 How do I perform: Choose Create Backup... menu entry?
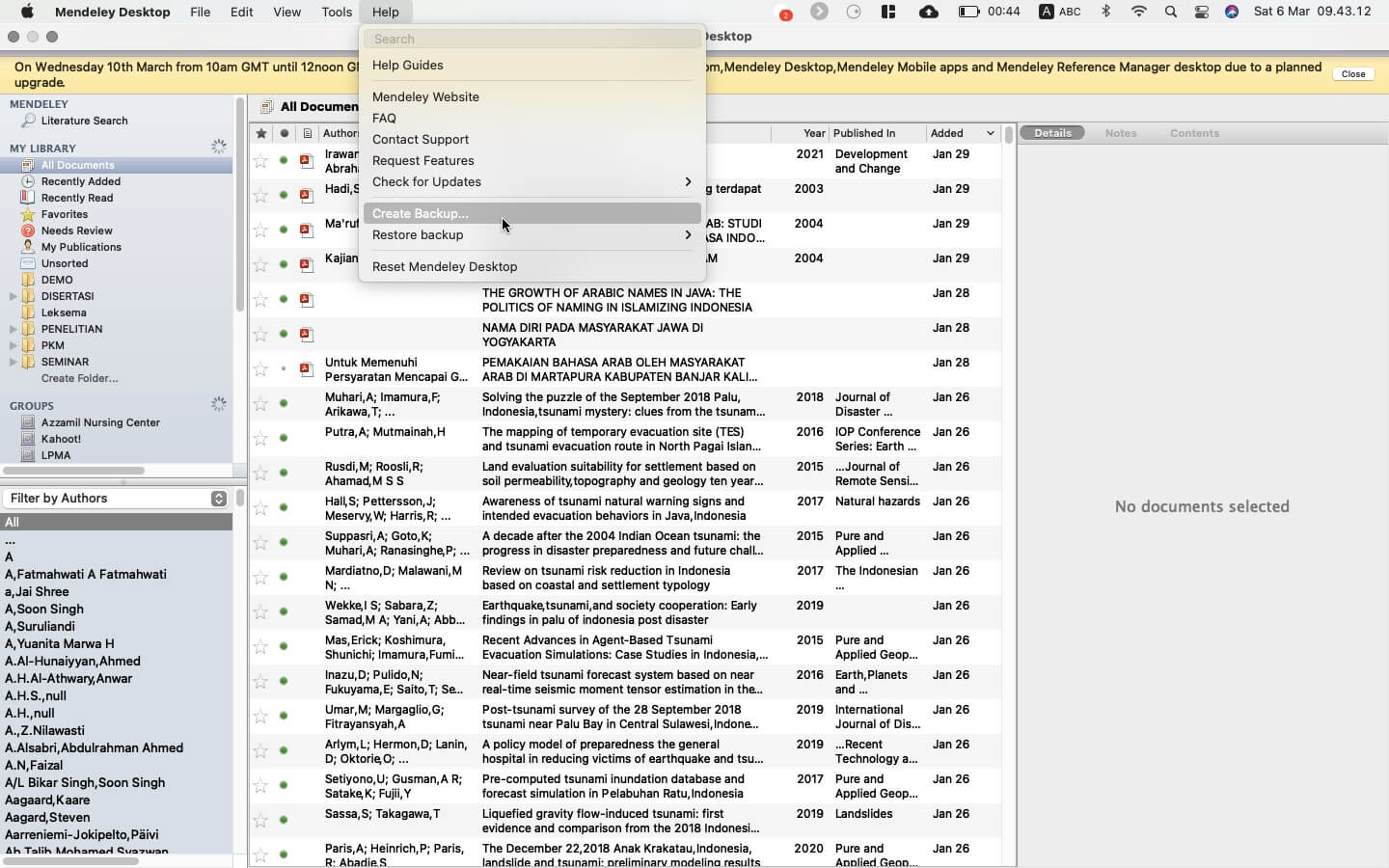[x=531, y=213]
